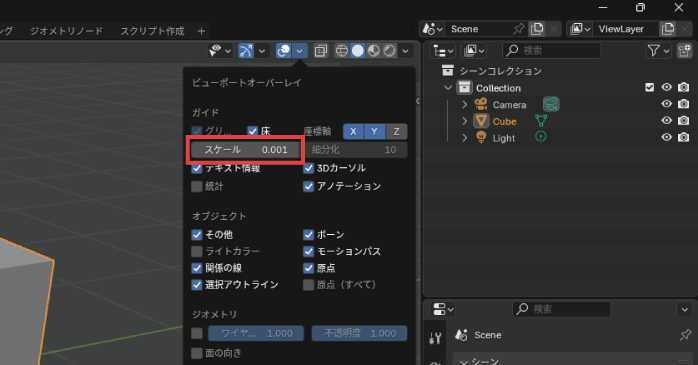Create a new scene with duplicate icon
Image resolution: width=698 pixels, height=365 pixels.
(537, 29)
